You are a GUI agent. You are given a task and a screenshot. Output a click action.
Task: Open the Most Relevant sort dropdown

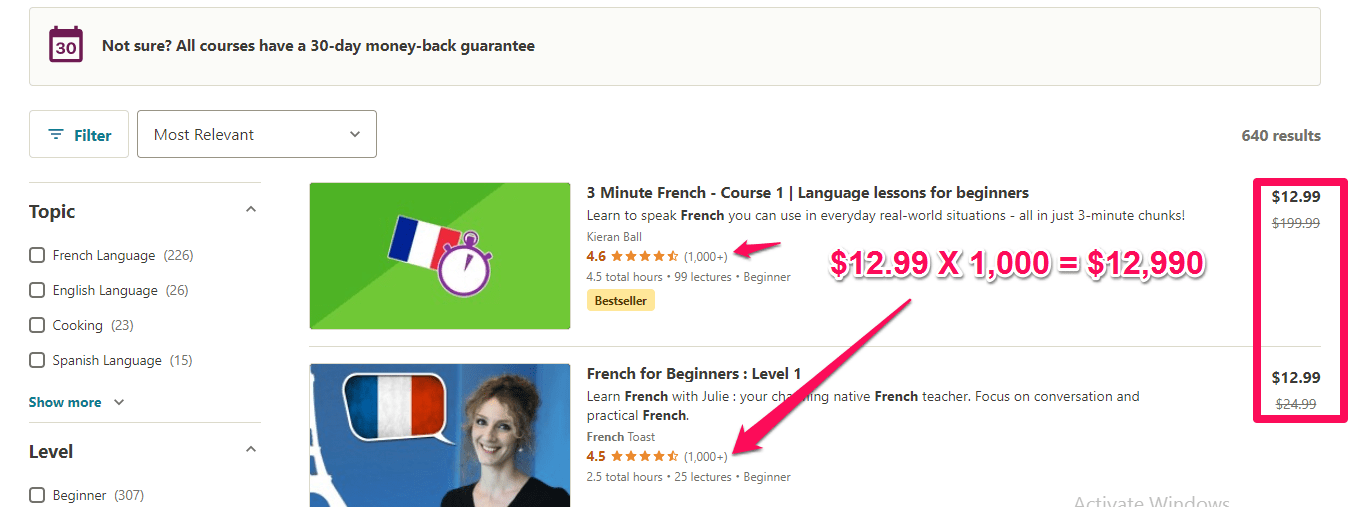pyautogui.click(x=256, y=135)
